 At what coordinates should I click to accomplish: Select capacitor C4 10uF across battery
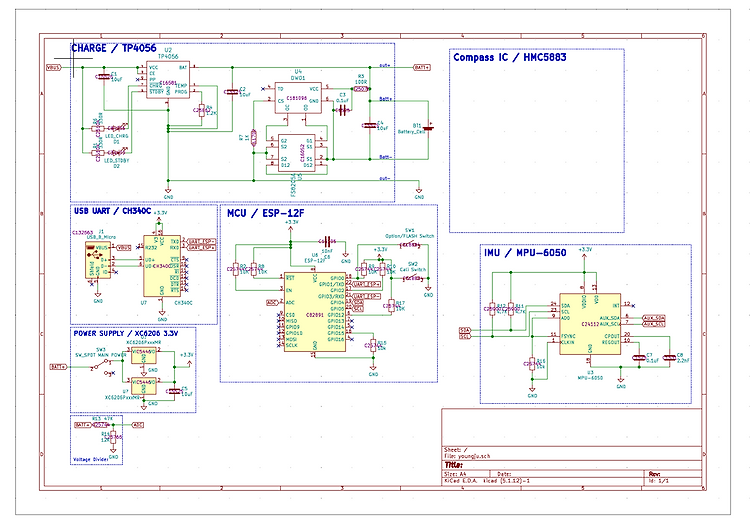point(369,126)
